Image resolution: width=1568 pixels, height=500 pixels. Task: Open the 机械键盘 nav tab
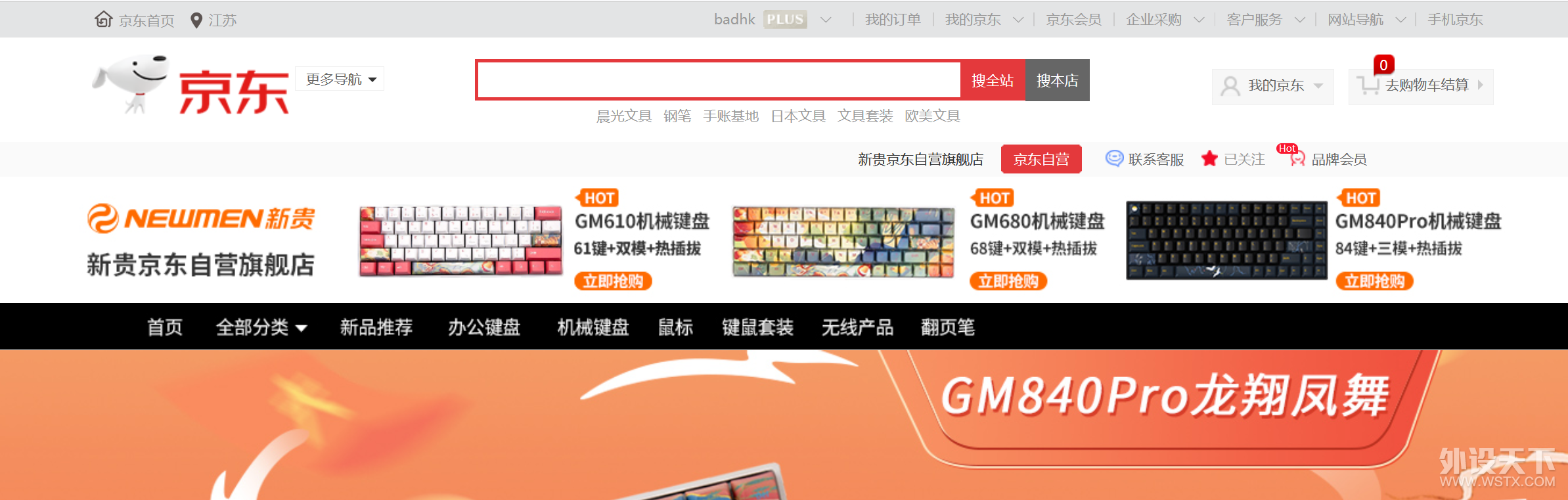(593, 327)
